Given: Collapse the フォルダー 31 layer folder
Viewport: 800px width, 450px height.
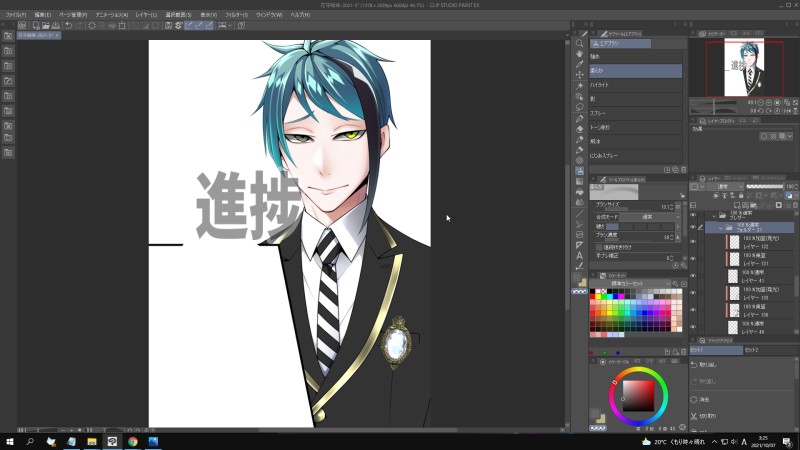Looking at the screenshot, I should click(720, 228).
